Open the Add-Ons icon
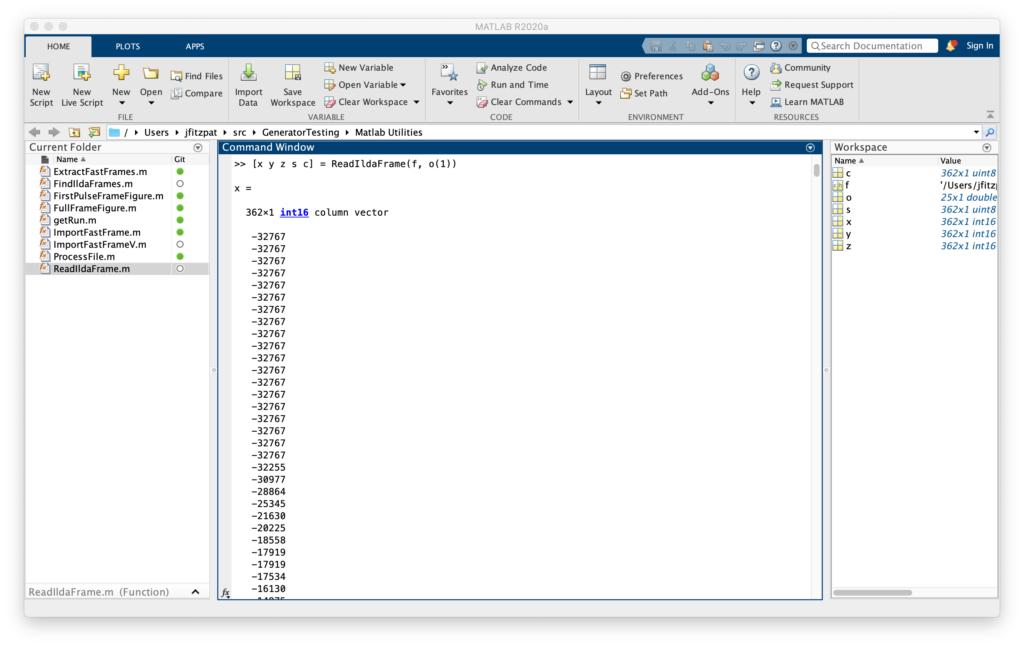Viewport: 1024px width, 647px height. pos(710,73)
